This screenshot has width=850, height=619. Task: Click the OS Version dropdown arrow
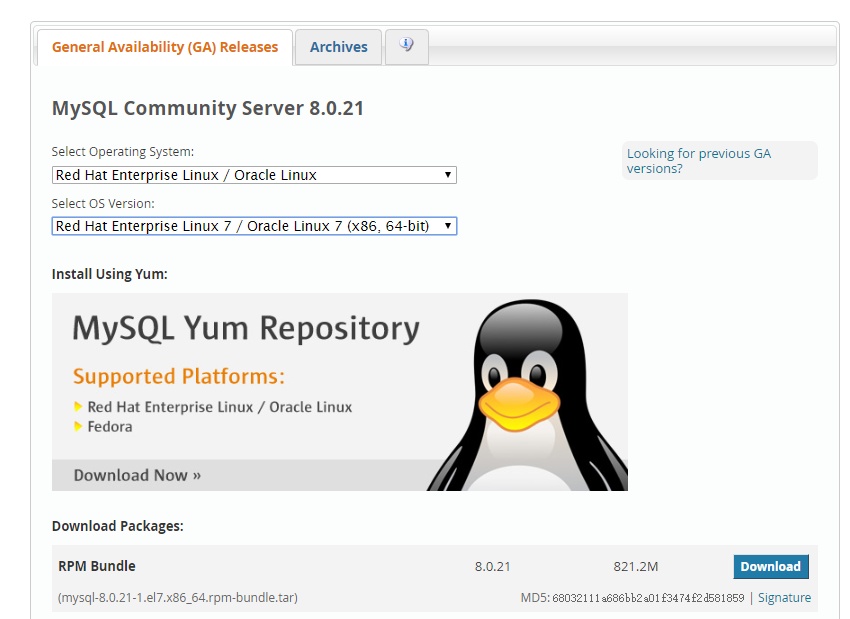447,226
